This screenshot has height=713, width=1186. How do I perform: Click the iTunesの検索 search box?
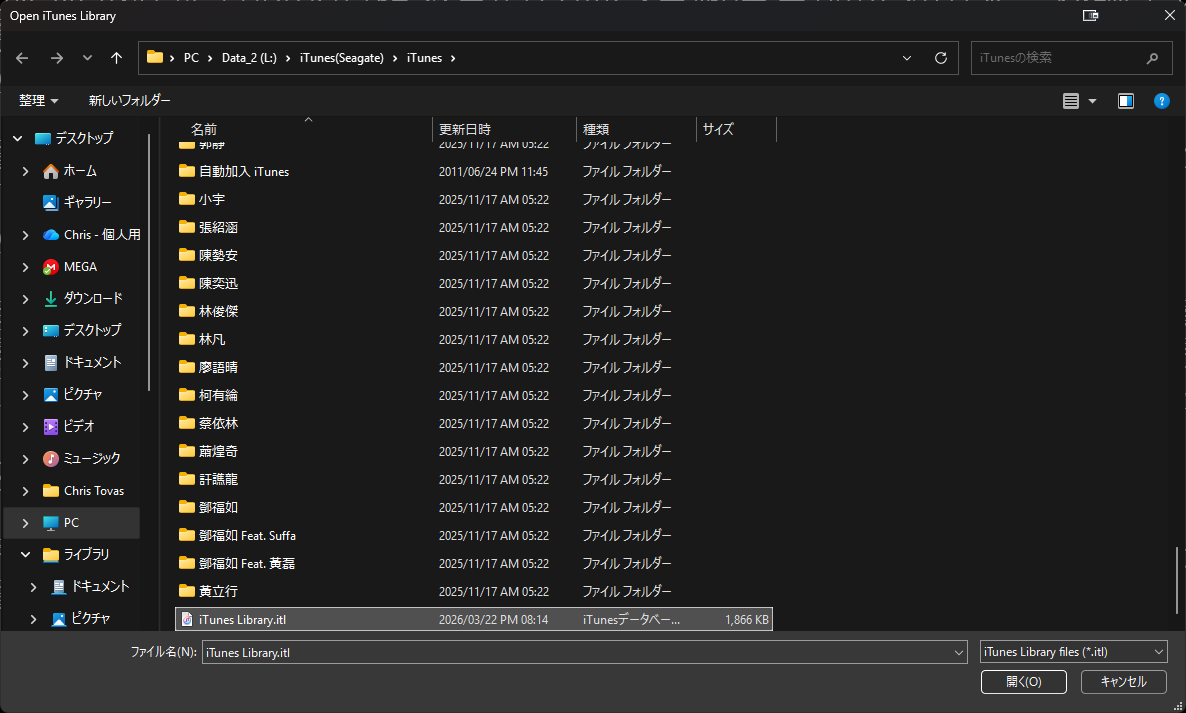[x=1071, y=58]
